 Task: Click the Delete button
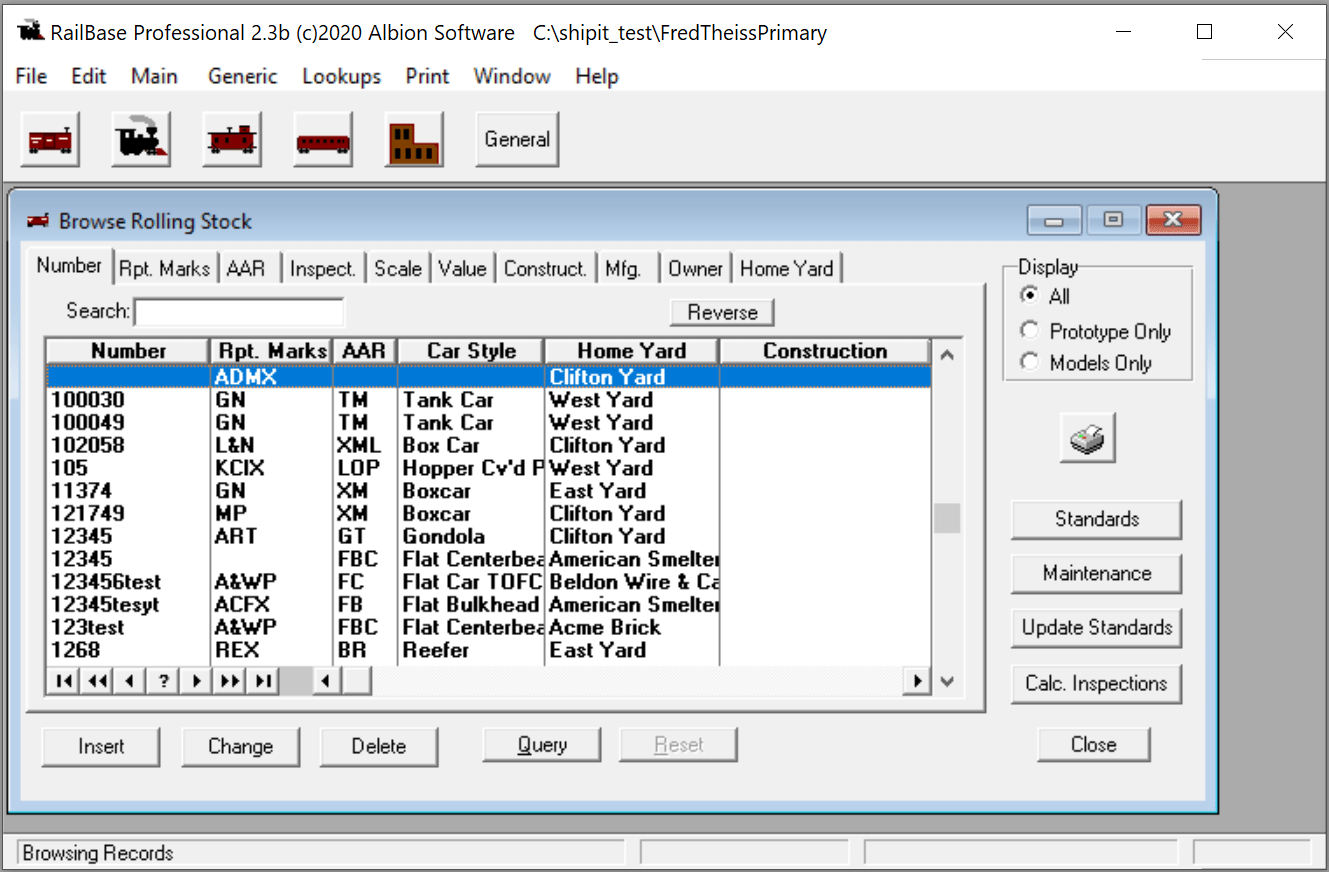click(x=379, y=746)
